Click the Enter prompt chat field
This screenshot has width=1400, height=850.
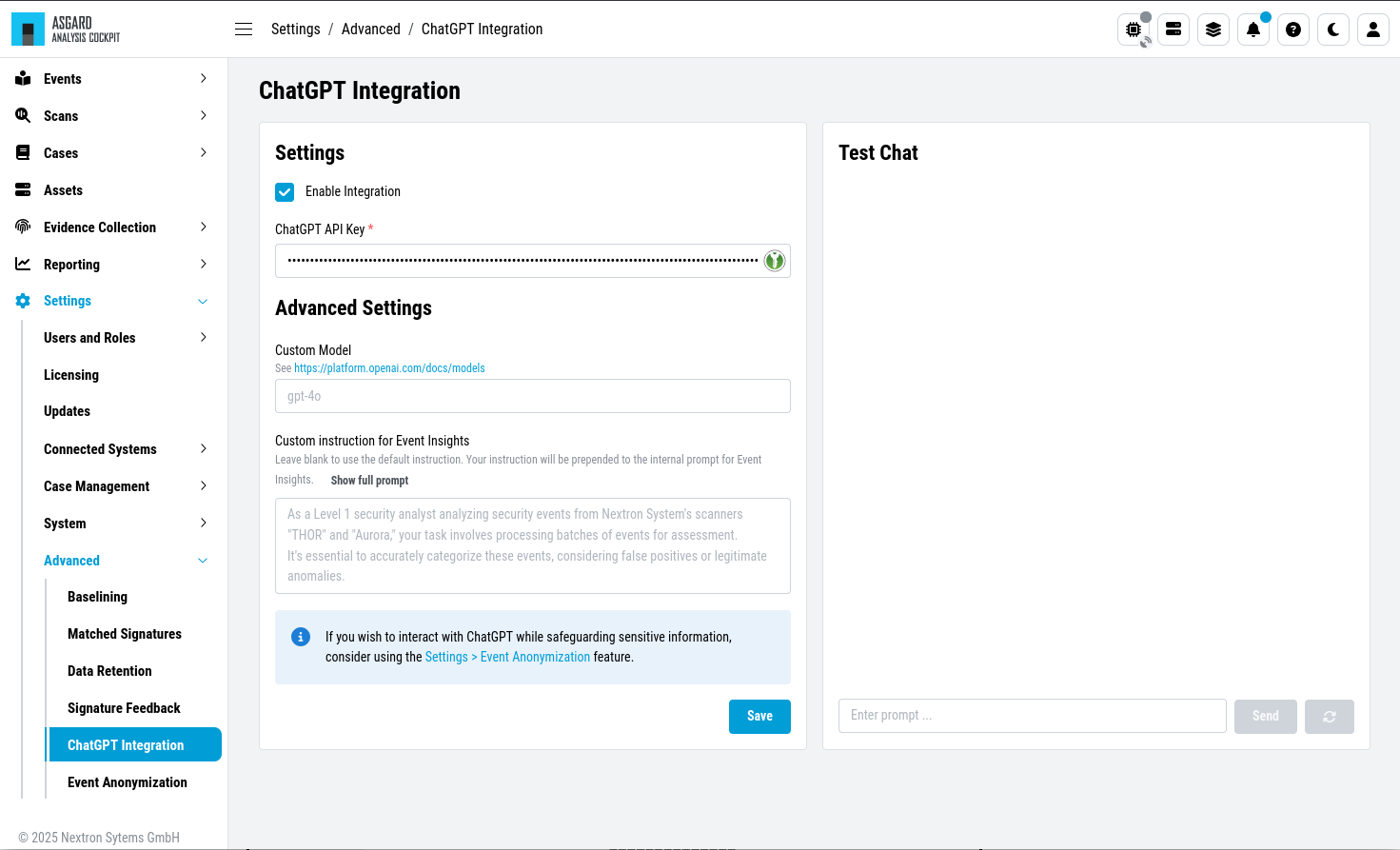point(1033,716)
